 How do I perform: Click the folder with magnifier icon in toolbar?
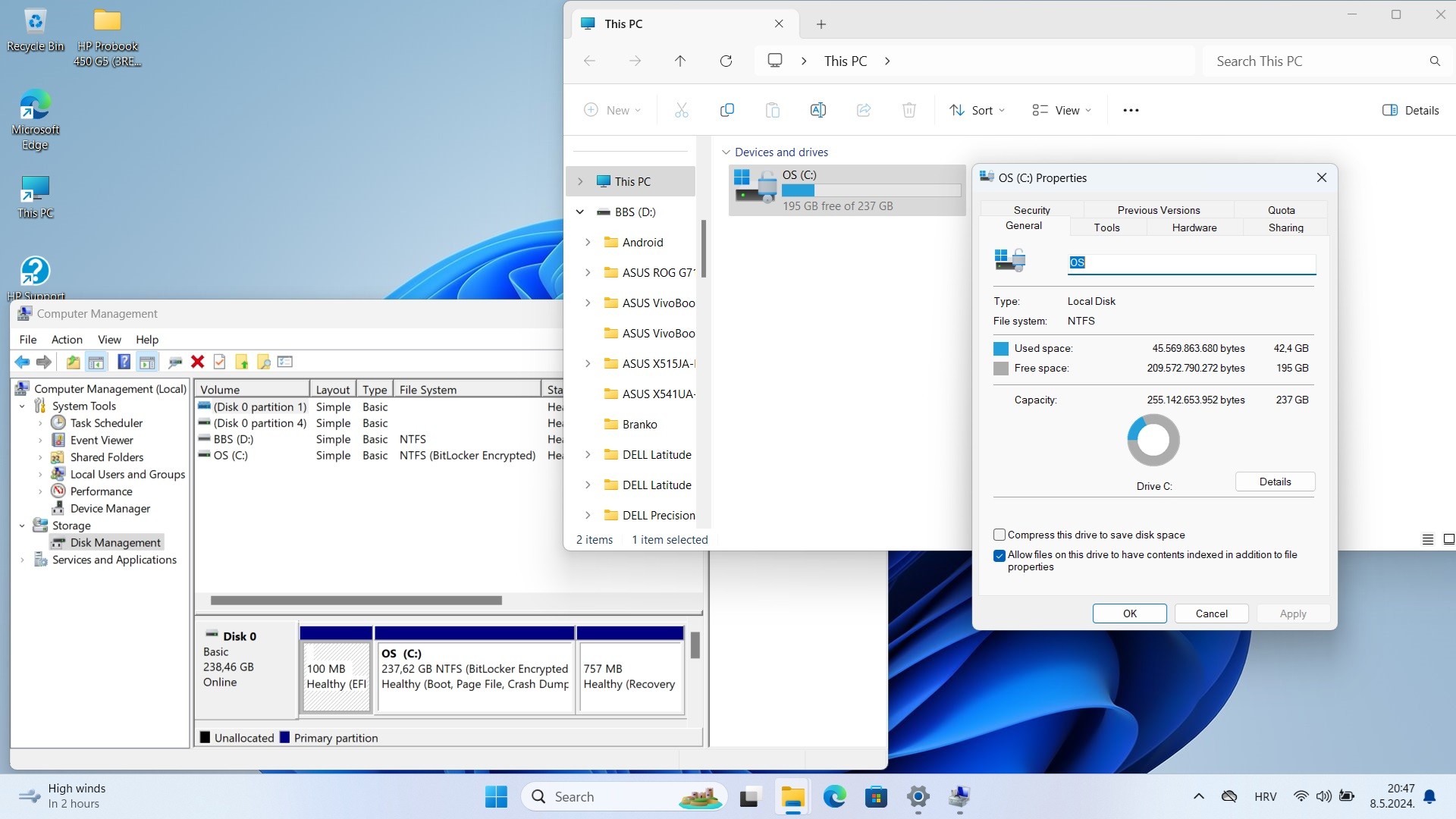[264, 362]
